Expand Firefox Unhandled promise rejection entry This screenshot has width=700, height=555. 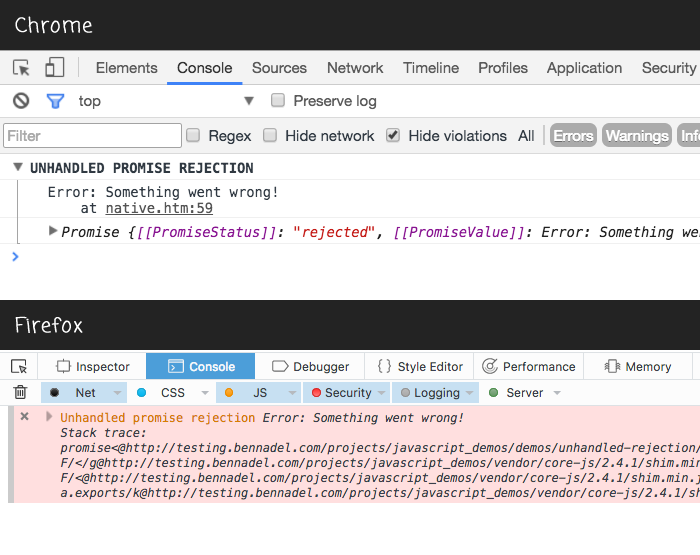click(49, 417)
